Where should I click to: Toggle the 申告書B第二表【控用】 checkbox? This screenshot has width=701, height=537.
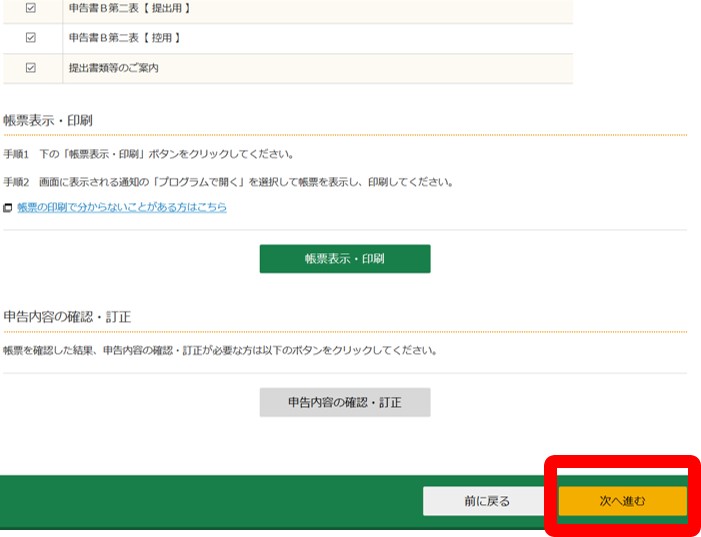(30, 38)
